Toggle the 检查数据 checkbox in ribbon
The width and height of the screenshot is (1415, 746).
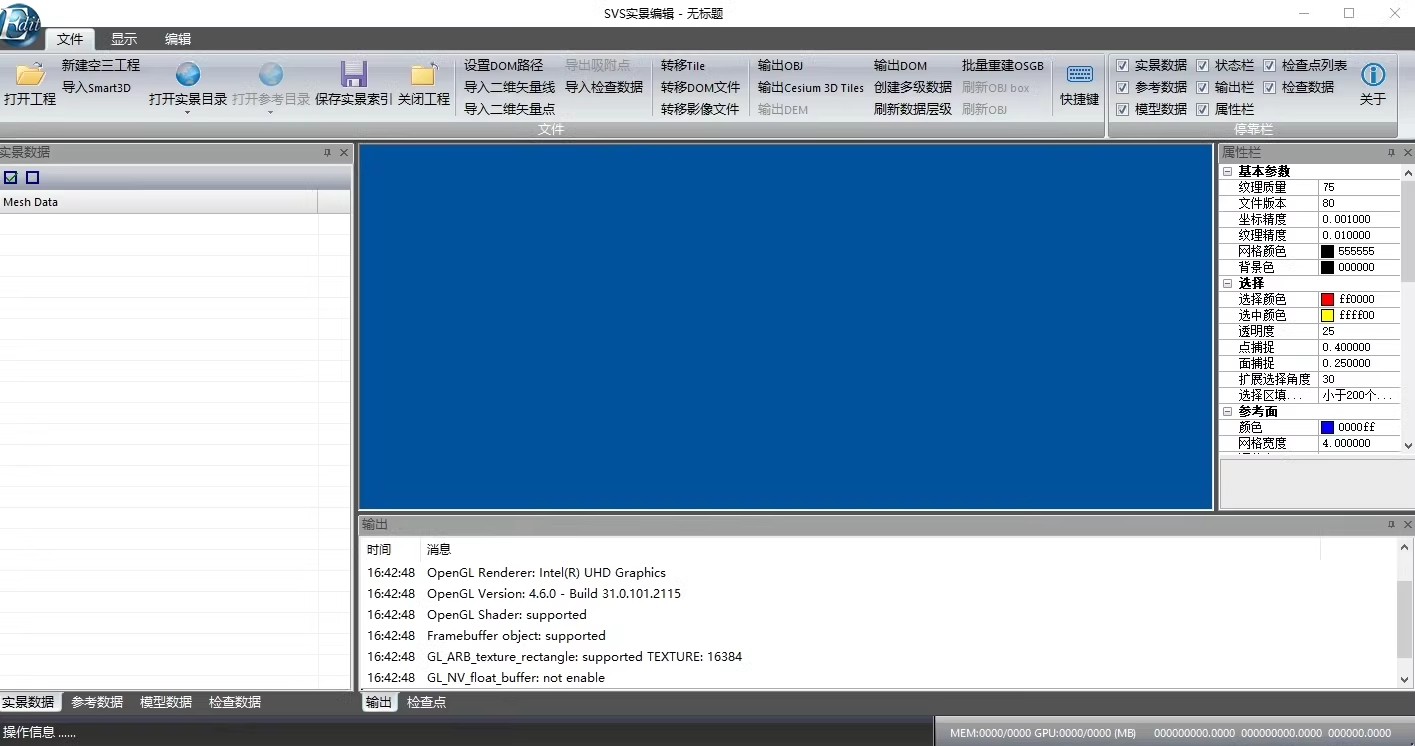(1269, 87)
